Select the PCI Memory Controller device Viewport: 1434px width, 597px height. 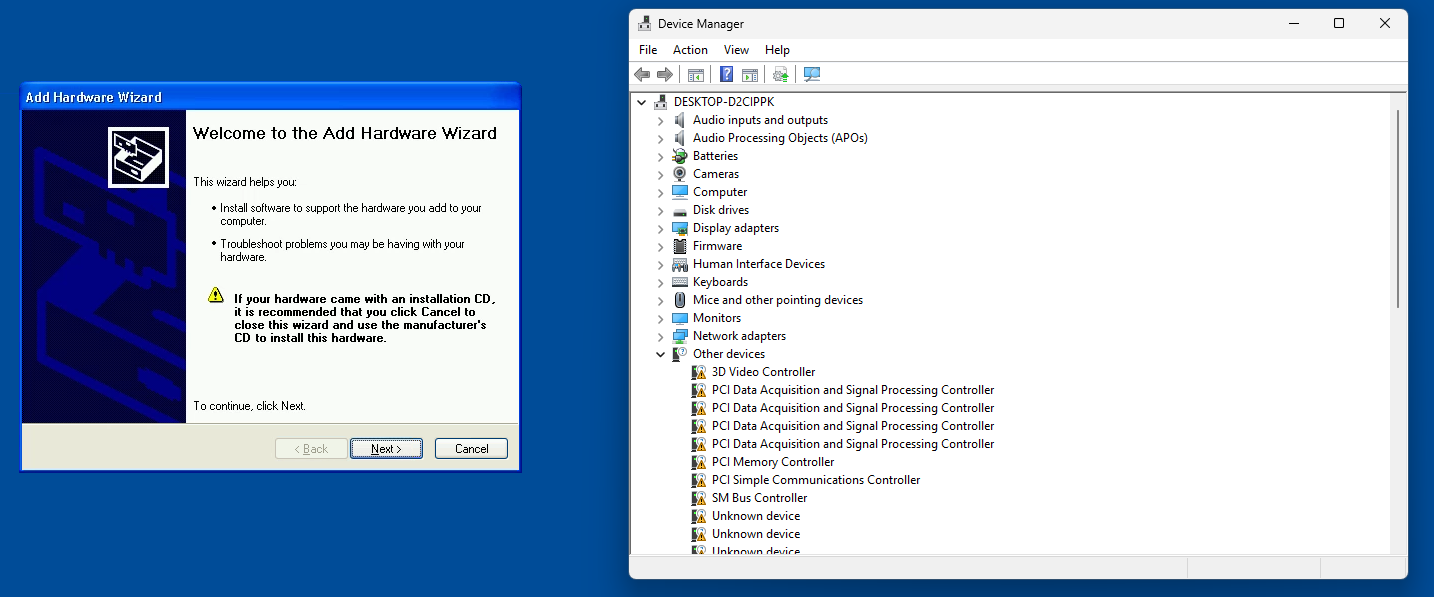(x=772, y=462)
